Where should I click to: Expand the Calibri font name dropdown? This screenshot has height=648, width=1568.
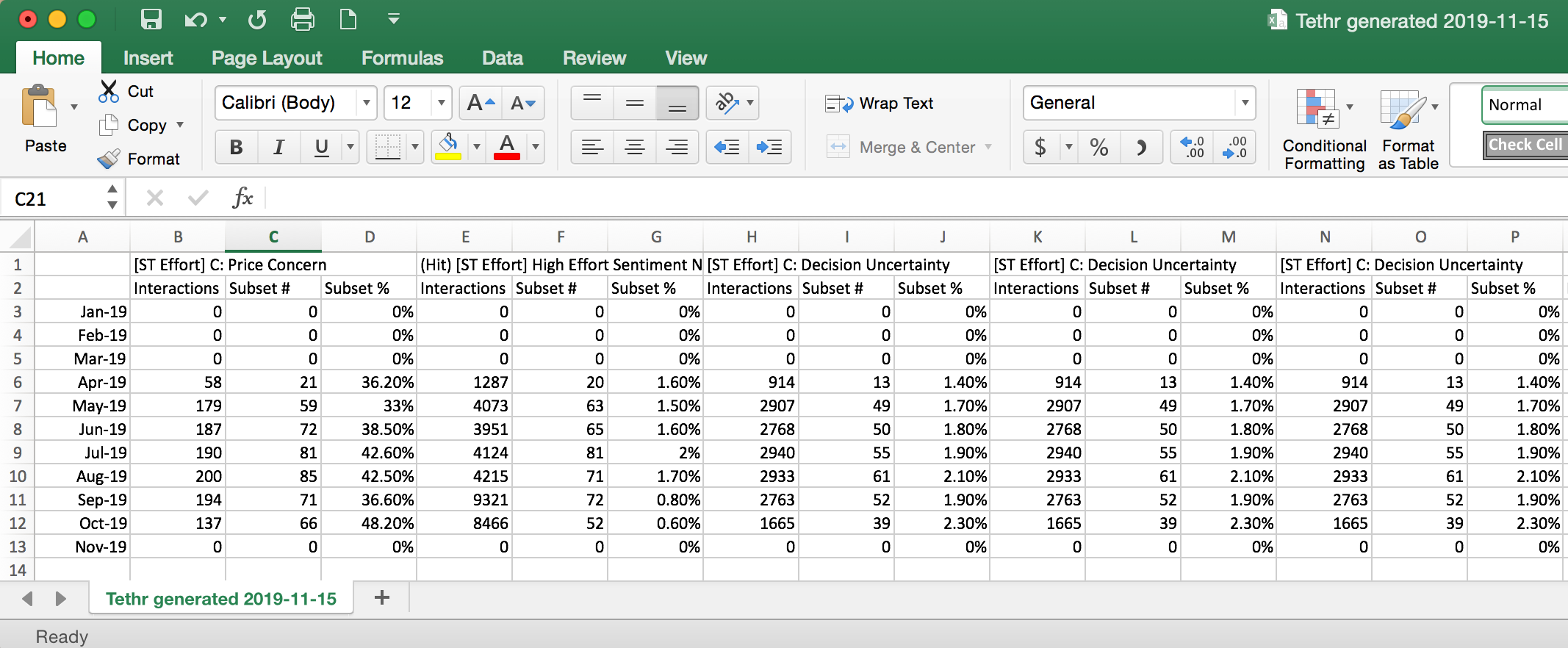[x=366, y=103]
